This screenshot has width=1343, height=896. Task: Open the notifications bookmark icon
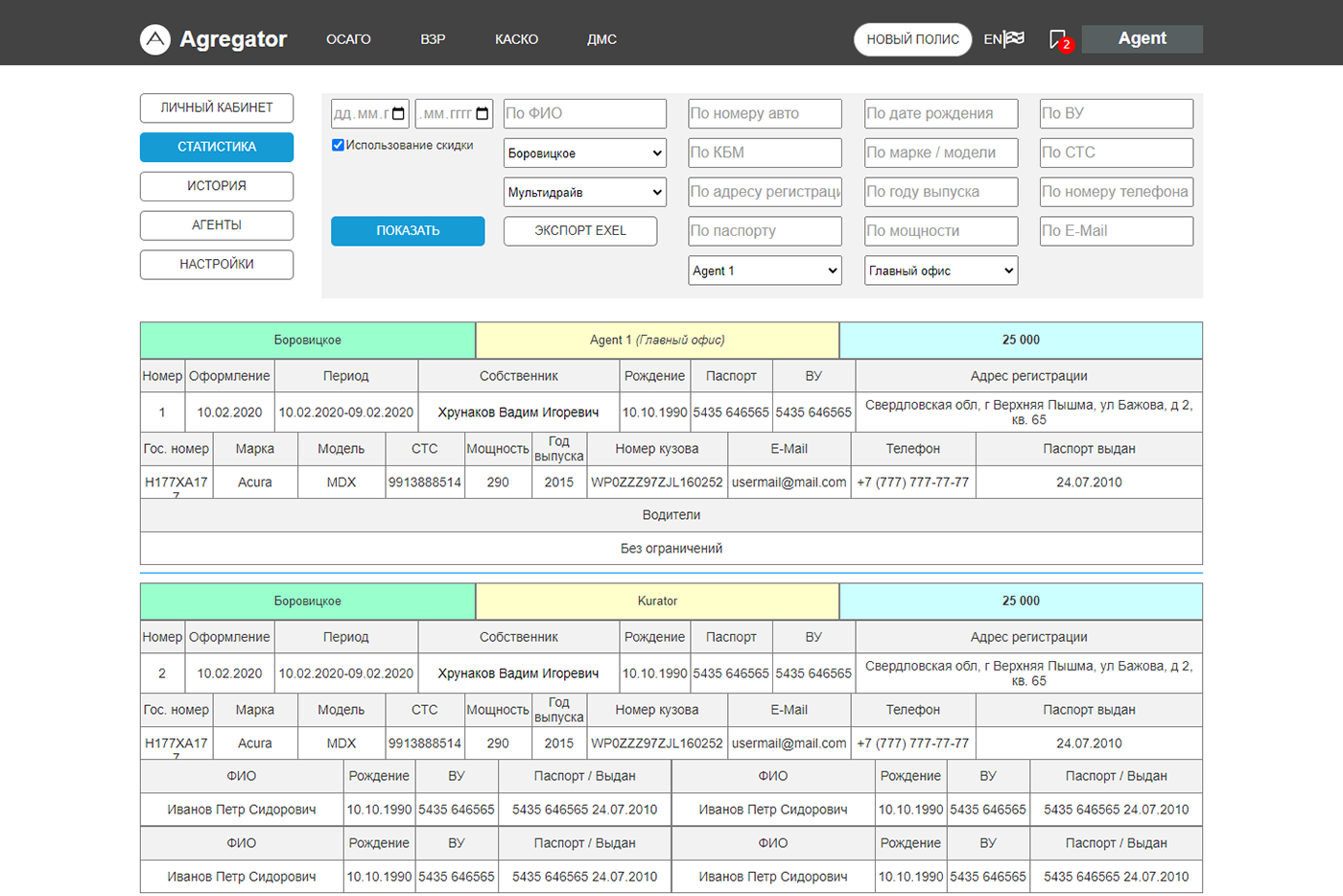(x=1057, y=39)
